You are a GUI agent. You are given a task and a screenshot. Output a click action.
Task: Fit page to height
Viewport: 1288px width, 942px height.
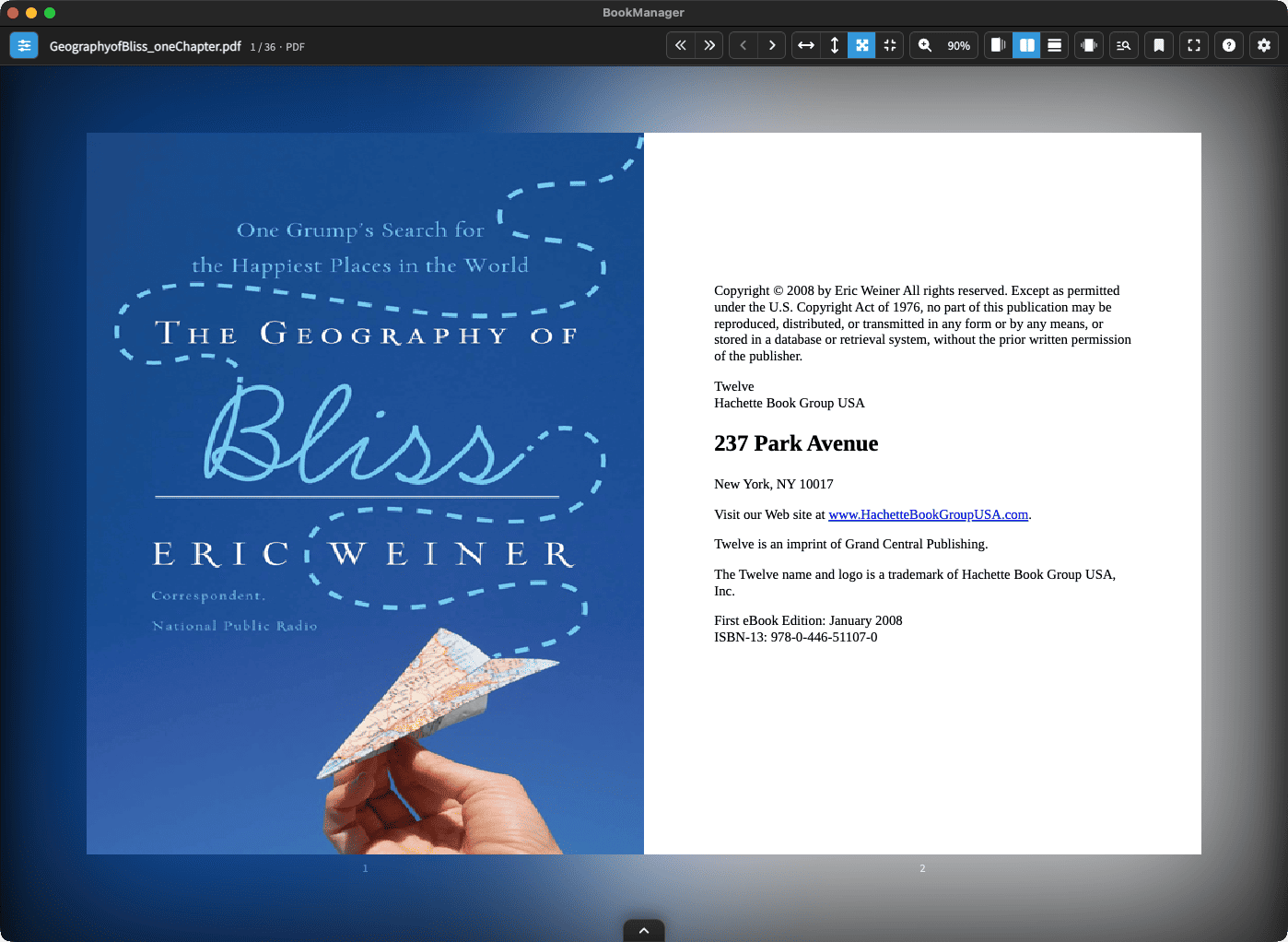click(835, 45)
